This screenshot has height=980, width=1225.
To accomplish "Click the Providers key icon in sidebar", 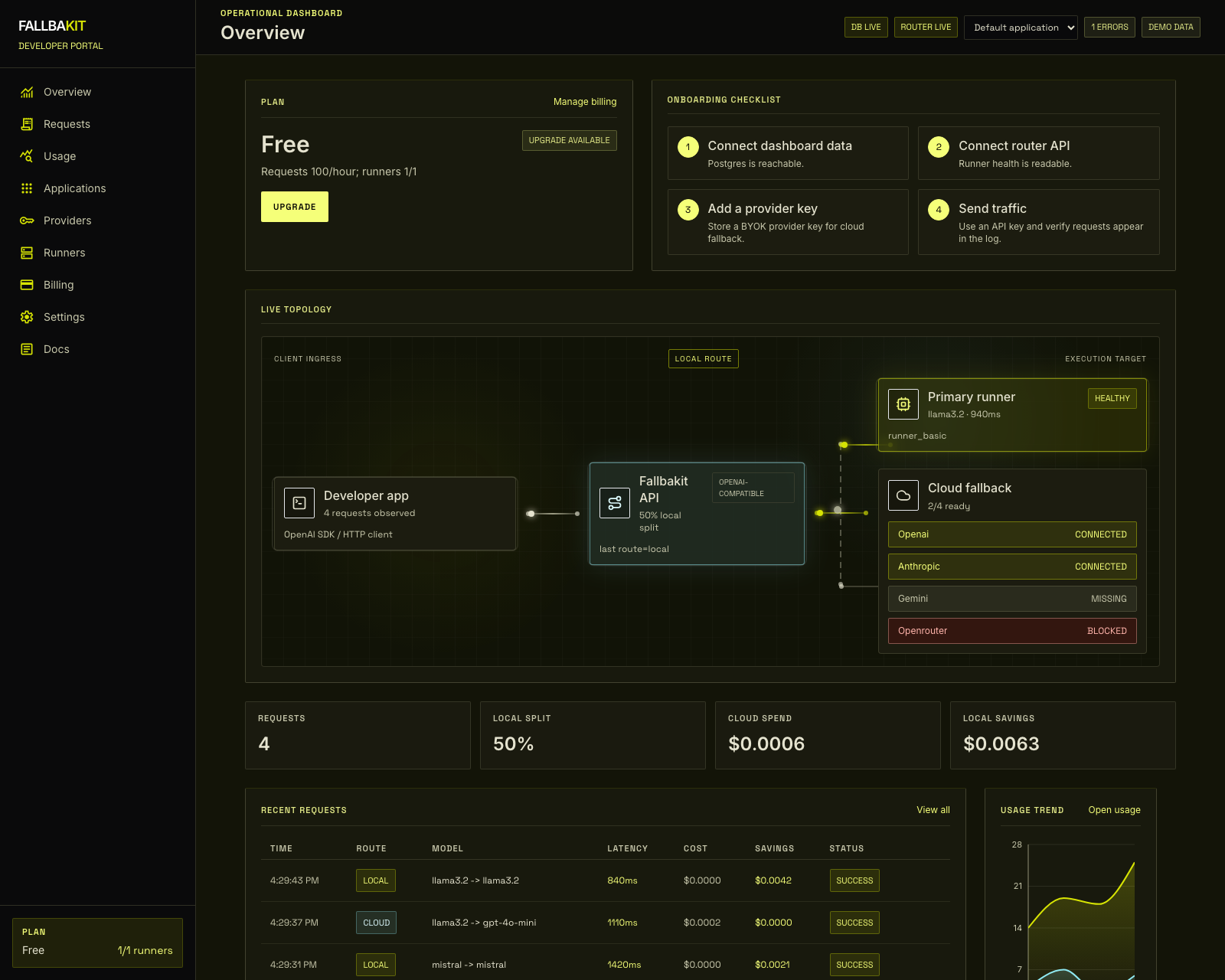I will click(27, 220).
